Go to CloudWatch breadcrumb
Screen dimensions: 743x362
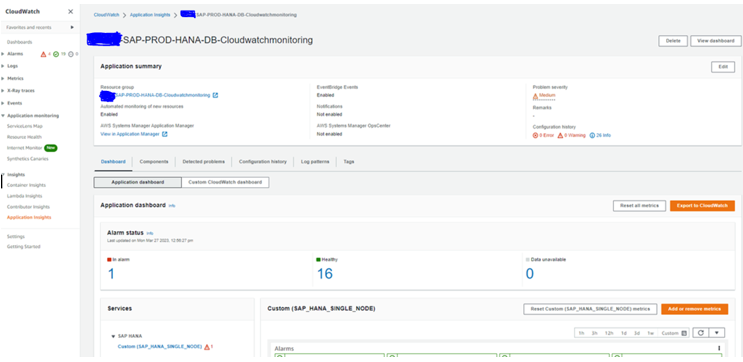click(107, 15)
